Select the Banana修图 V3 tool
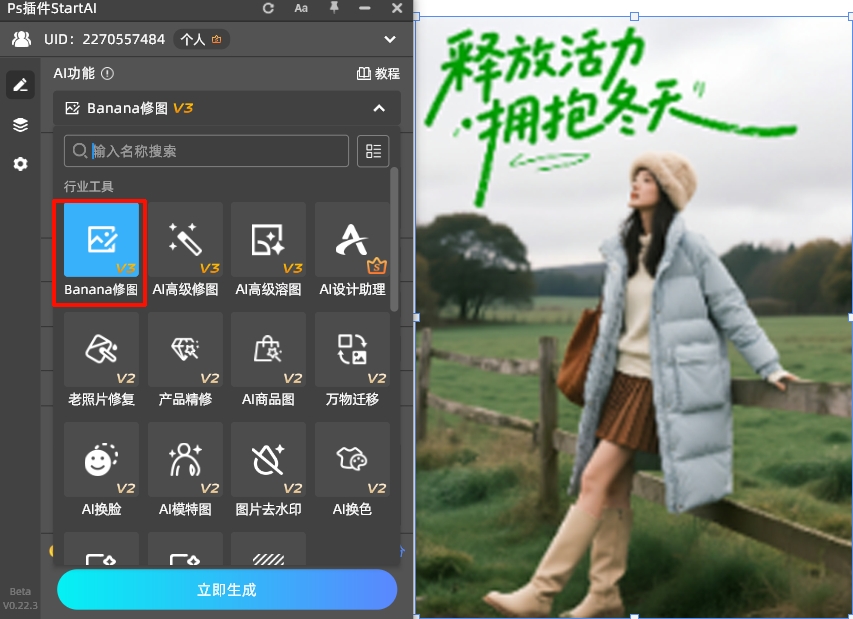853x619 pixels. point(99,240)
